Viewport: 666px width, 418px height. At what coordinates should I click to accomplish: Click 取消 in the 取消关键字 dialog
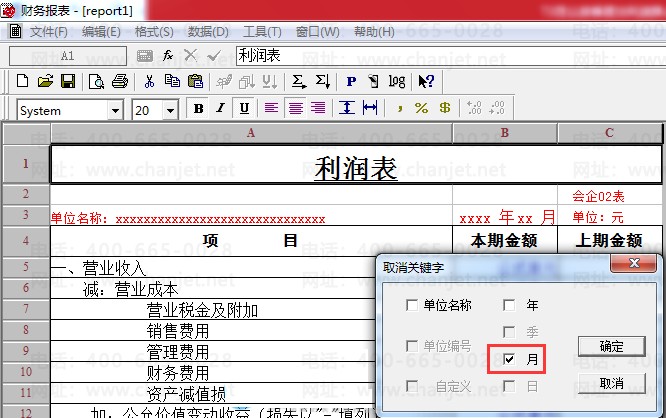click(612, 384)
